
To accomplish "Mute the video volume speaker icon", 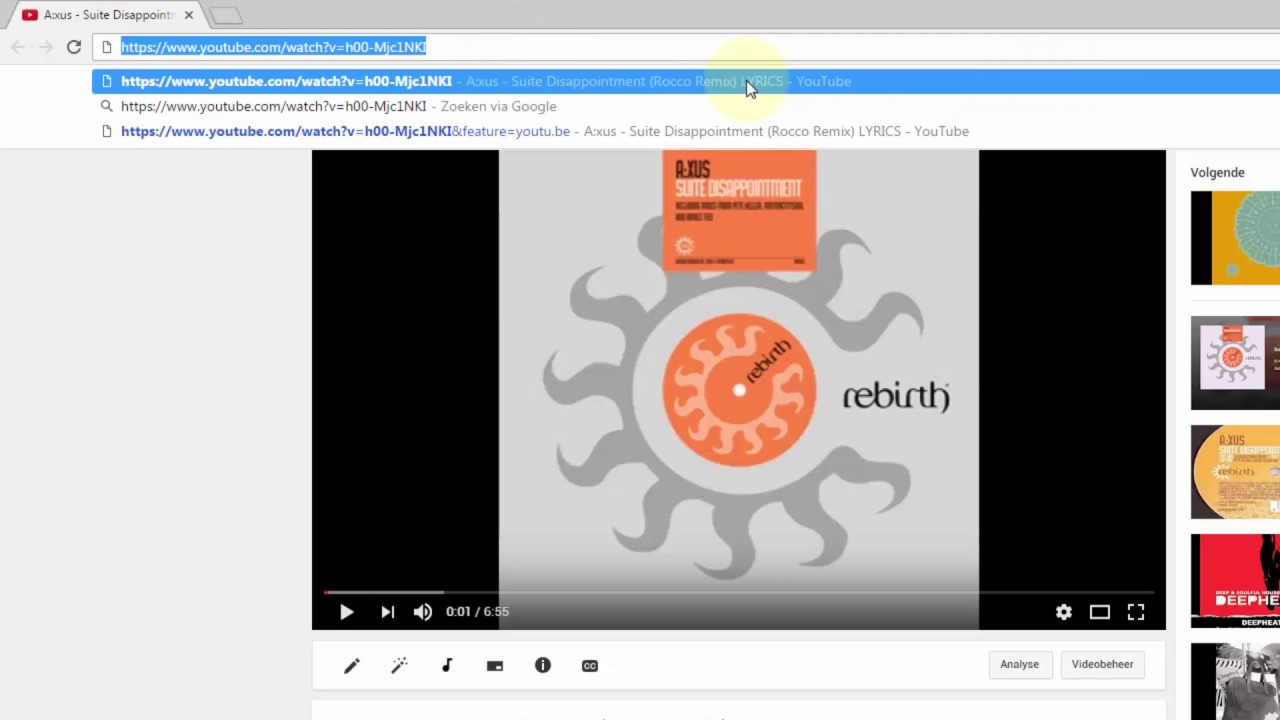I will (x=423, y=612).
